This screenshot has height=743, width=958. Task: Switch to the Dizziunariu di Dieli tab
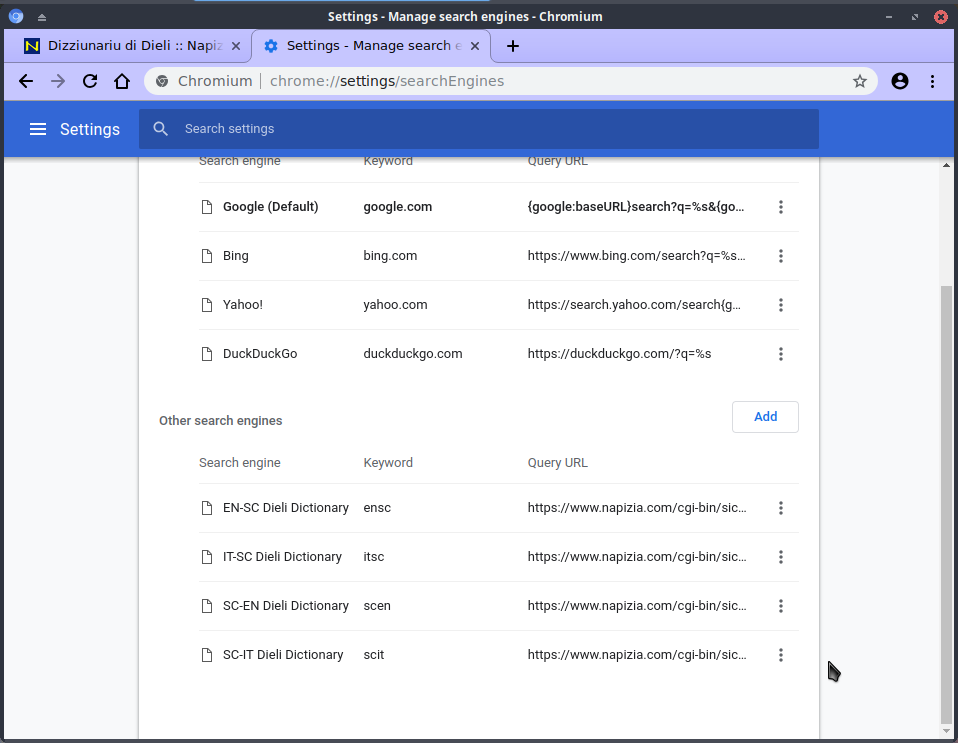[x=128, y=46]
